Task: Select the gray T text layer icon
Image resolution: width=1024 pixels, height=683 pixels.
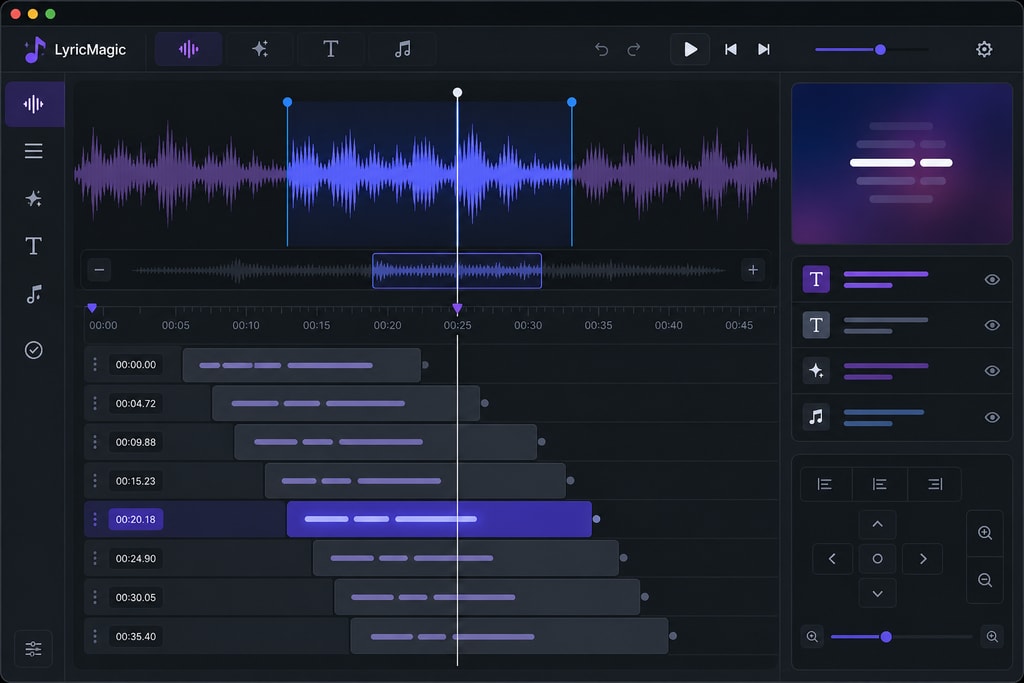Action: tap(816, 325)
